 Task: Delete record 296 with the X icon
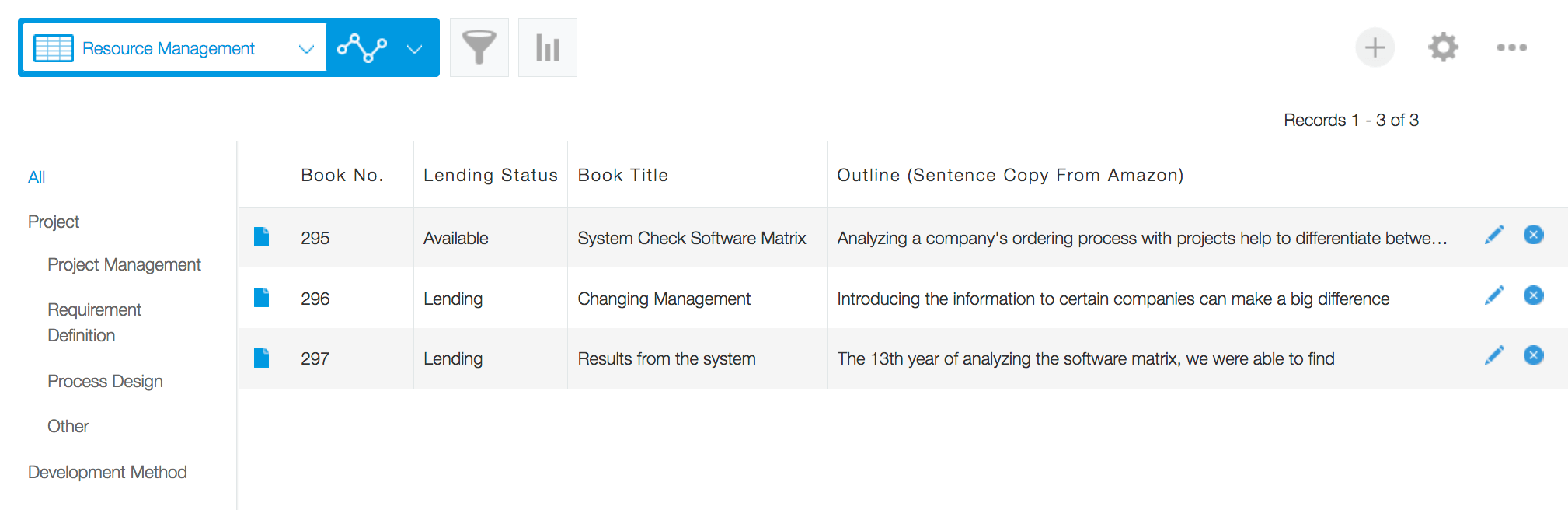coord(1533,295)
